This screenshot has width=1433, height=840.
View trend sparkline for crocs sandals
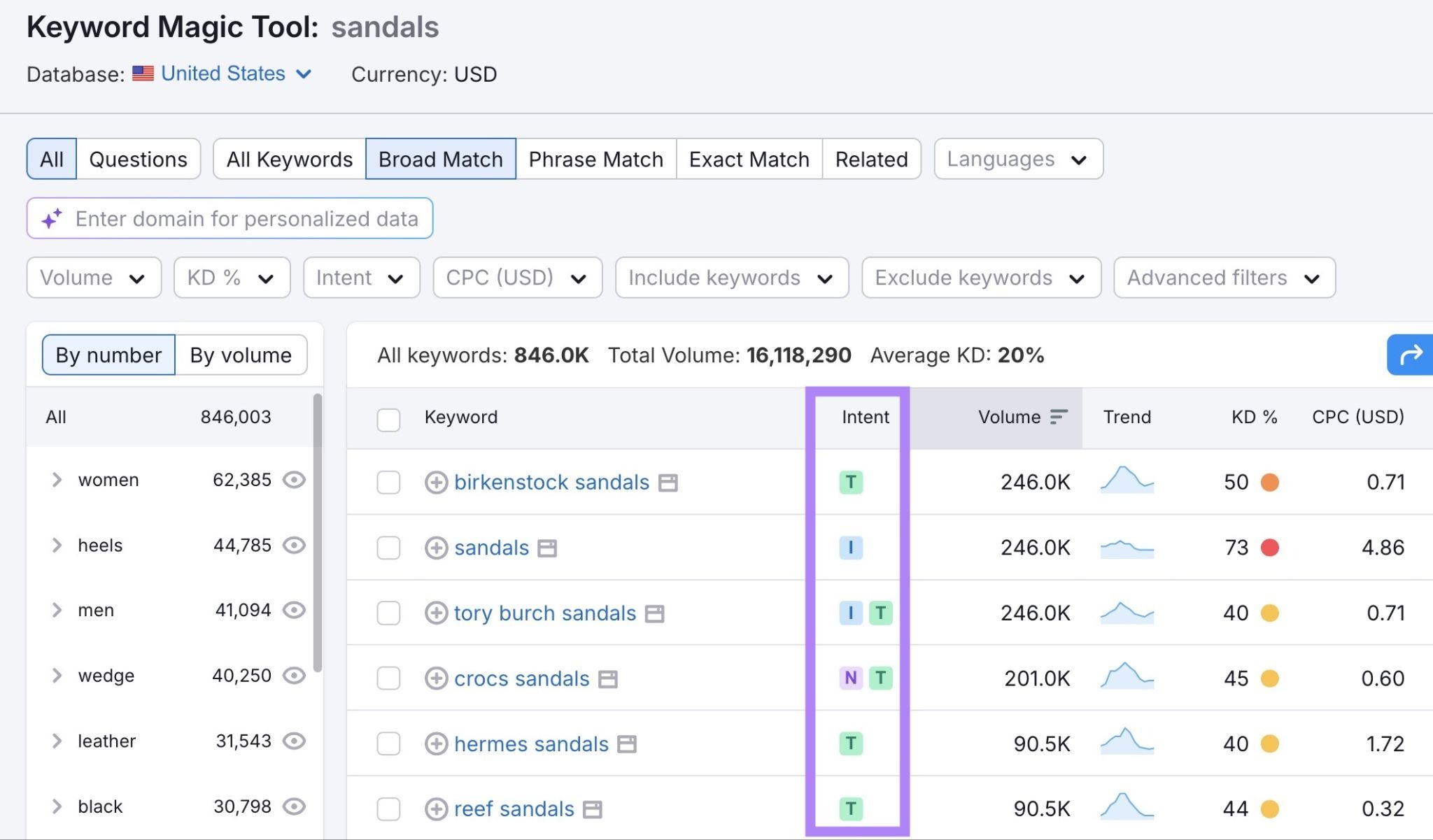pyautogui.click(x=1127, y=676)
